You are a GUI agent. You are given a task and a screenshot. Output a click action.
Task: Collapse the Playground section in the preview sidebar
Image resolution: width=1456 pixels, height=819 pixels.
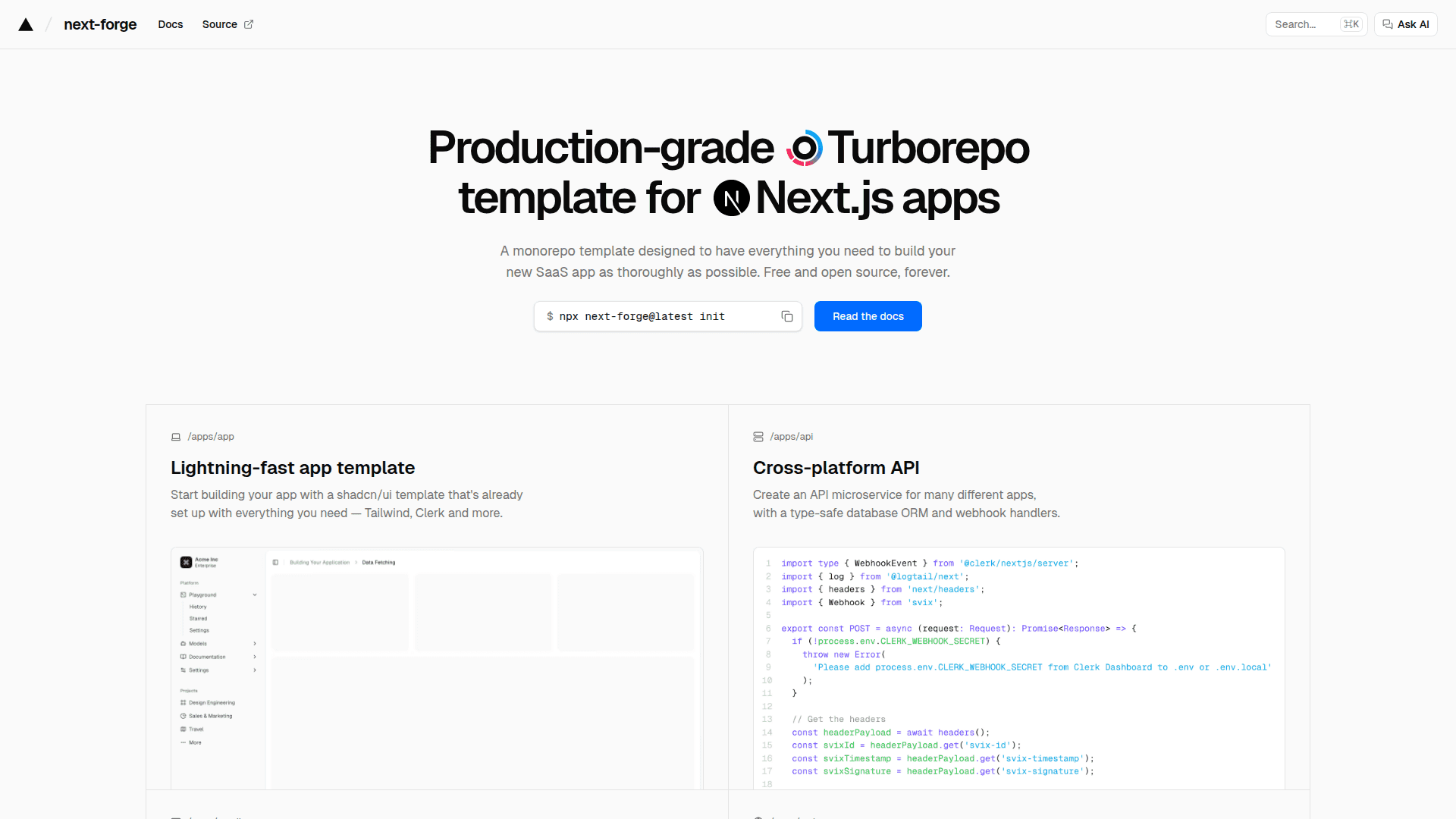tap(255, 595)
